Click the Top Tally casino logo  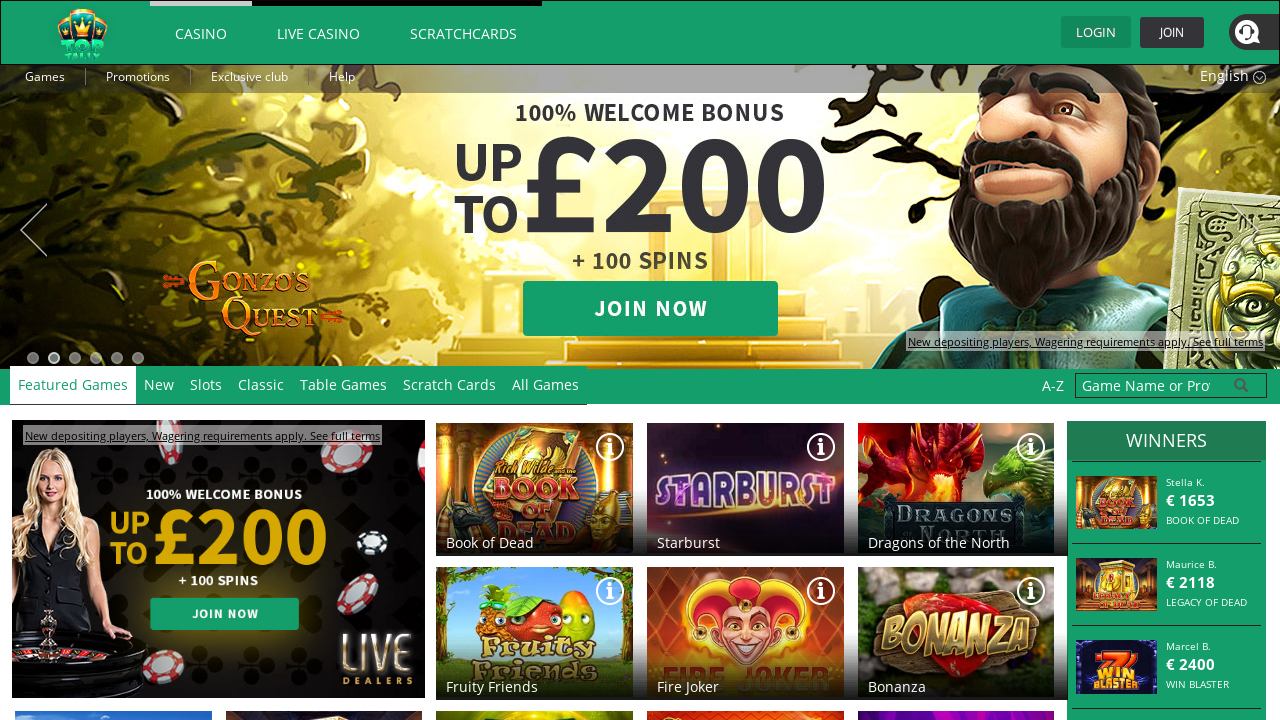pyautogui.click(x=83, y=33)
